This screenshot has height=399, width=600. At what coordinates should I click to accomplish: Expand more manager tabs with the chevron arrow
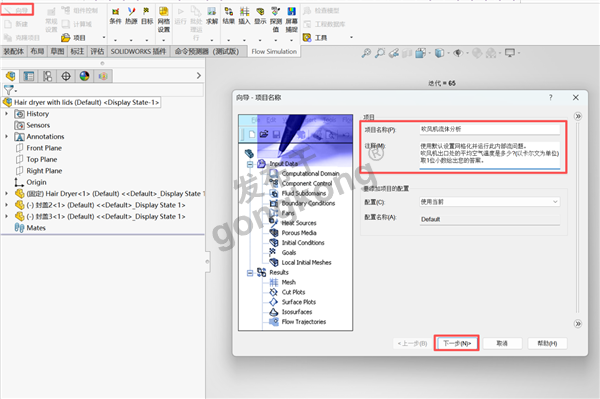tap(199, 76)
